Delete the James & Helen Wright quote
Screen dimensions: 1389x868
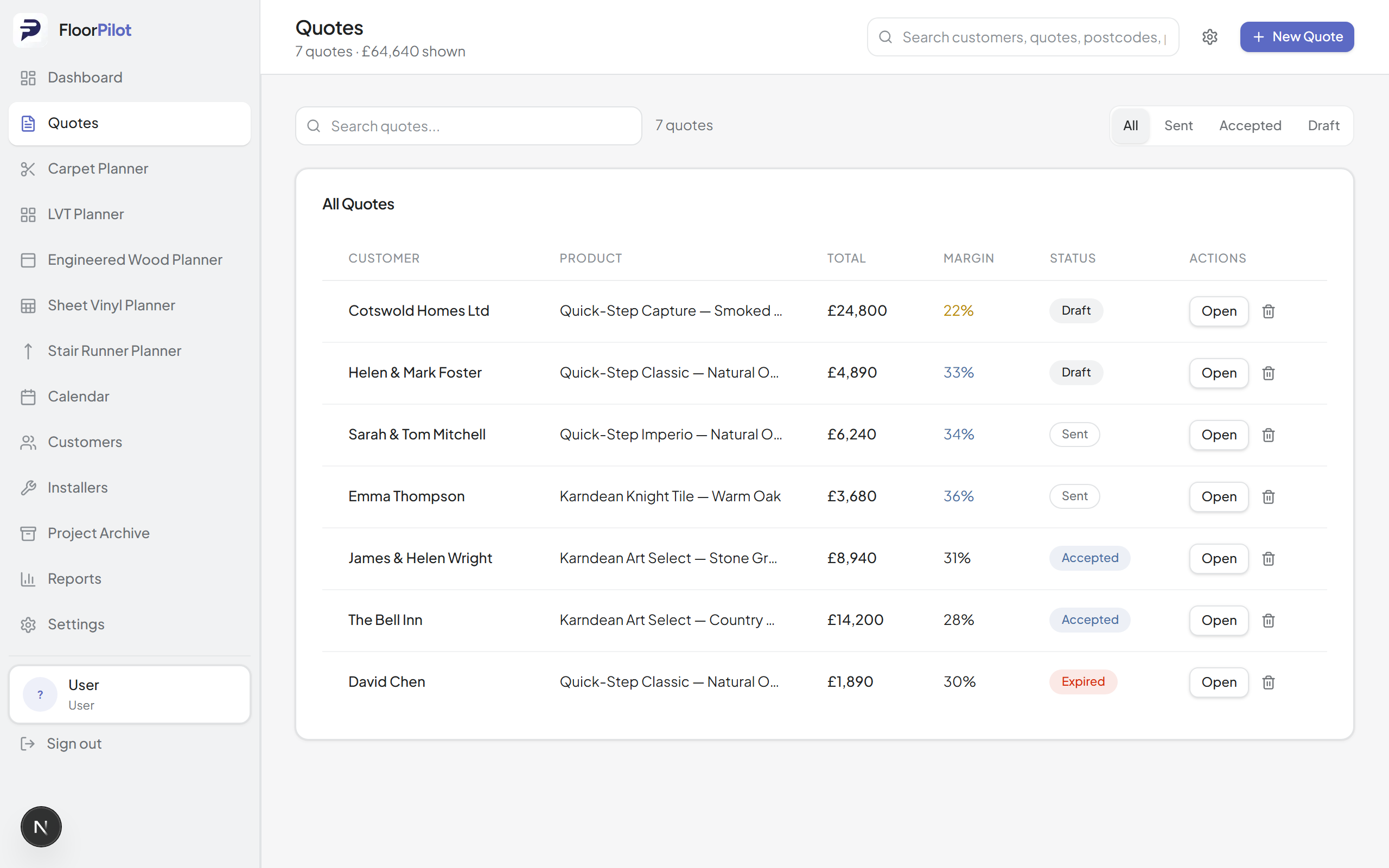coord(1269,559)
